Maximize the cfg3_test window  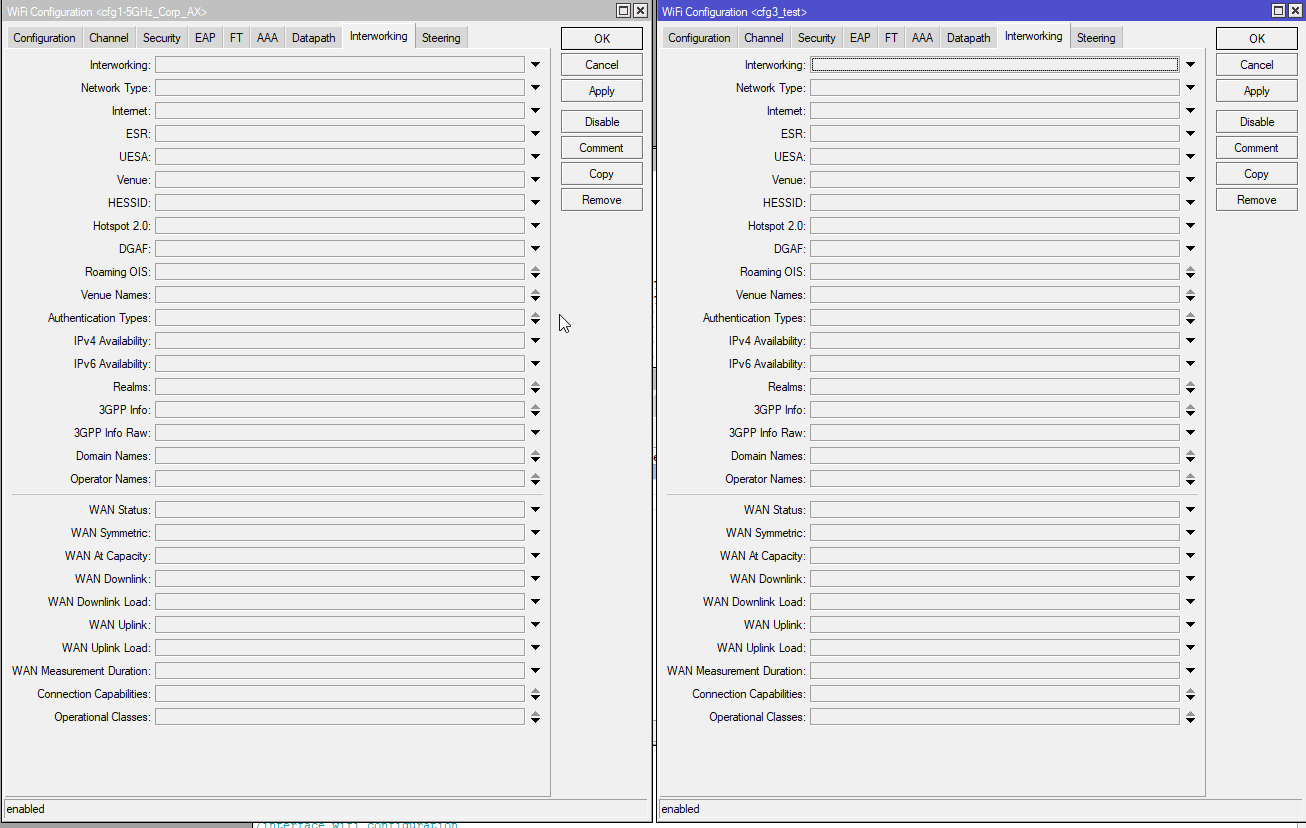[x=1279, y=10]
